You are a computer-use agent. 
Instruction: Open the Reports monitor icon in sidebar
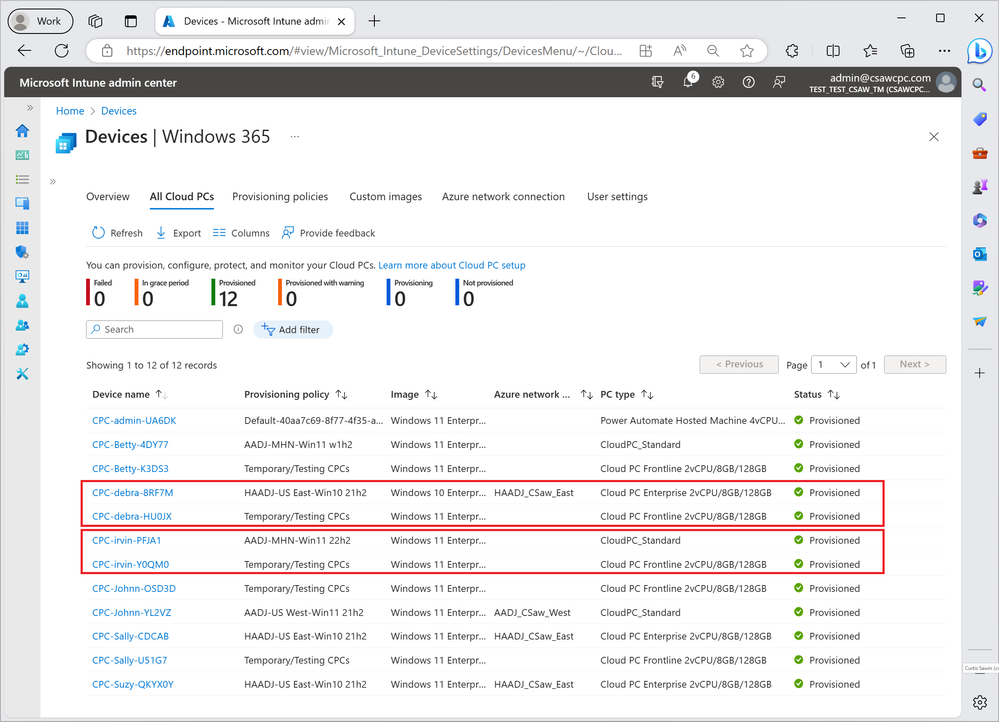tap(22, 276)
